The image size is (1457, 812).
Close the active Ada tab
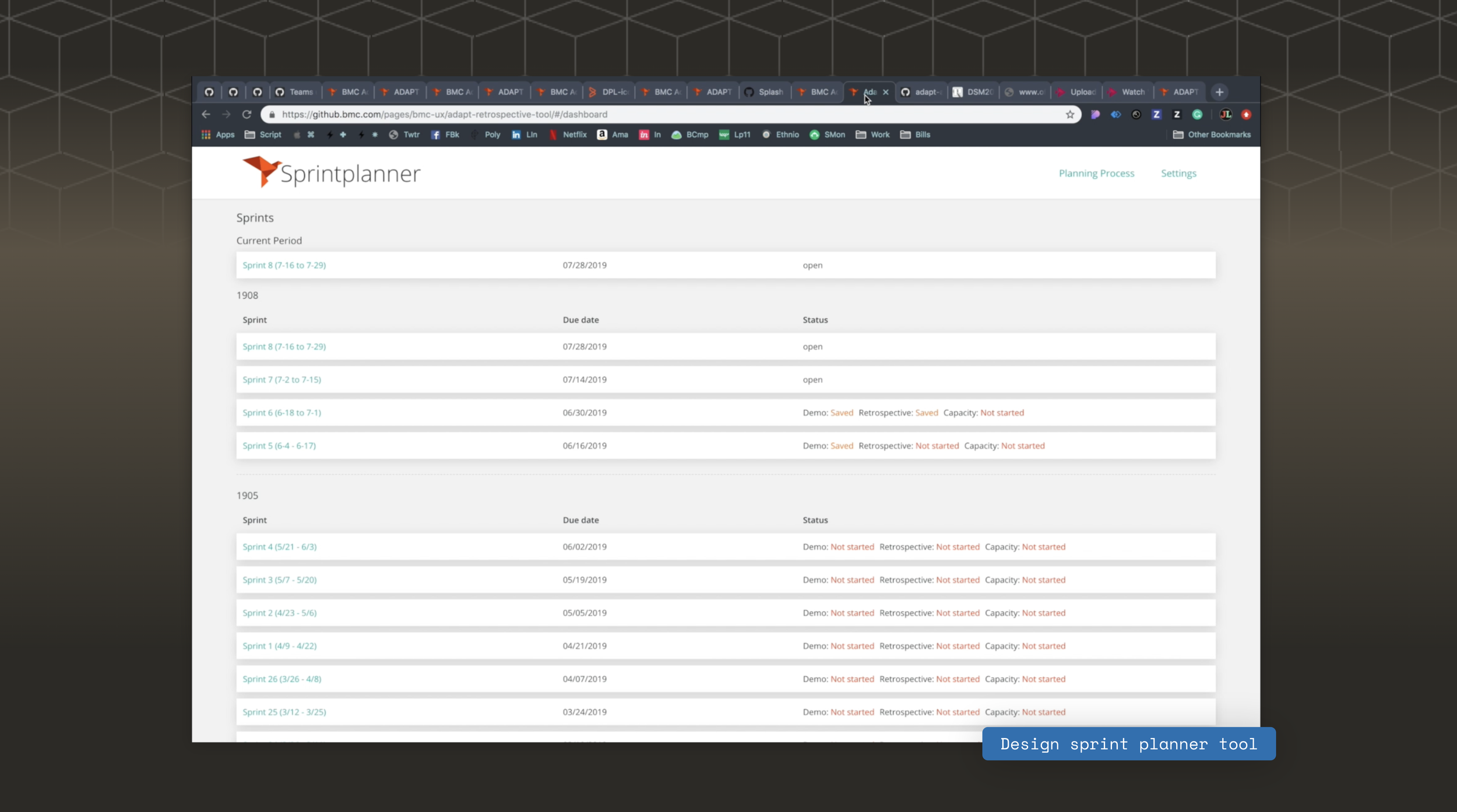click(885, 92)
